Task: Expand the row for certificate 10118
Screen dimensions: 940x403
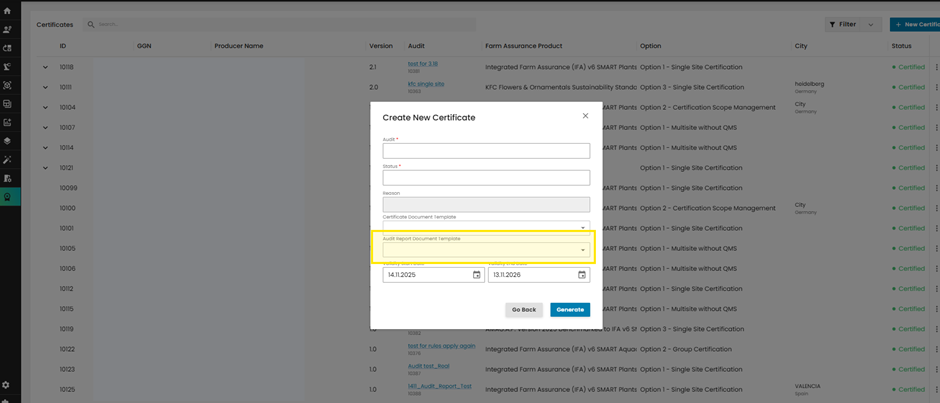Action: tap(45, 68)
